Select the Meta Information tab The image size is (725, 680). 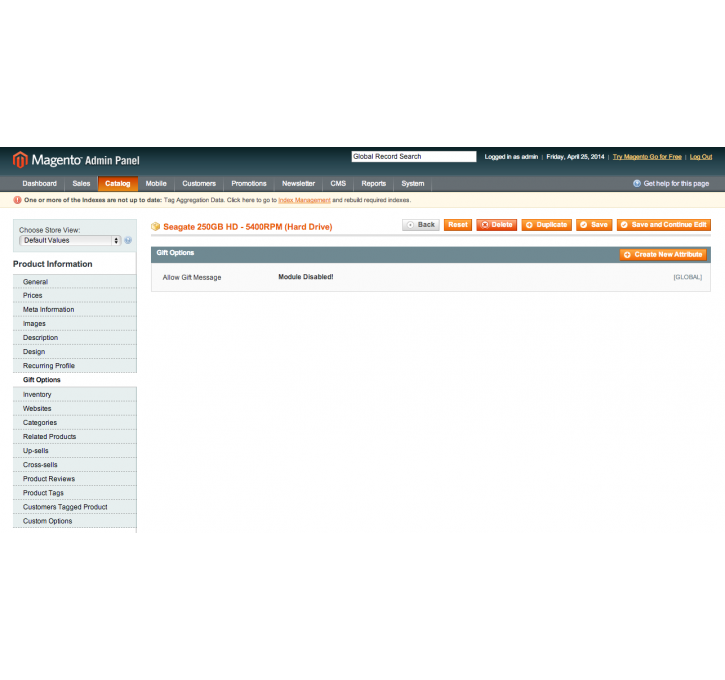[75, 309]
